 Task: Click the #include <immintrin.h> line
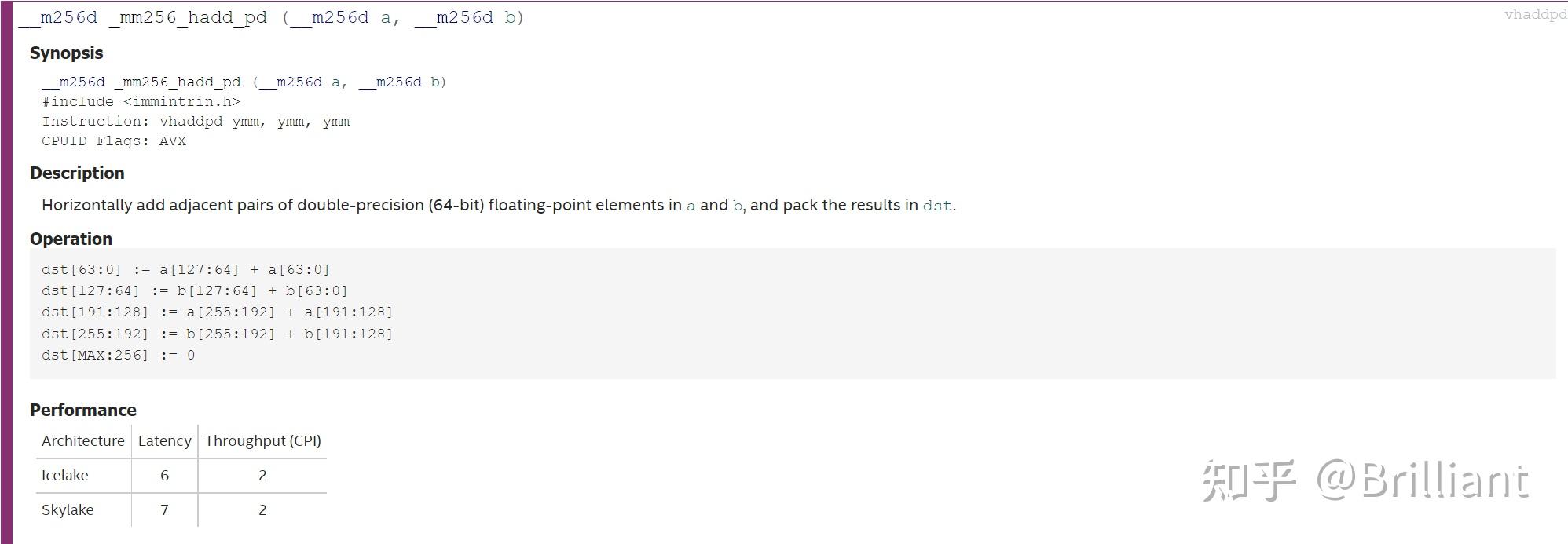[141, 102]
